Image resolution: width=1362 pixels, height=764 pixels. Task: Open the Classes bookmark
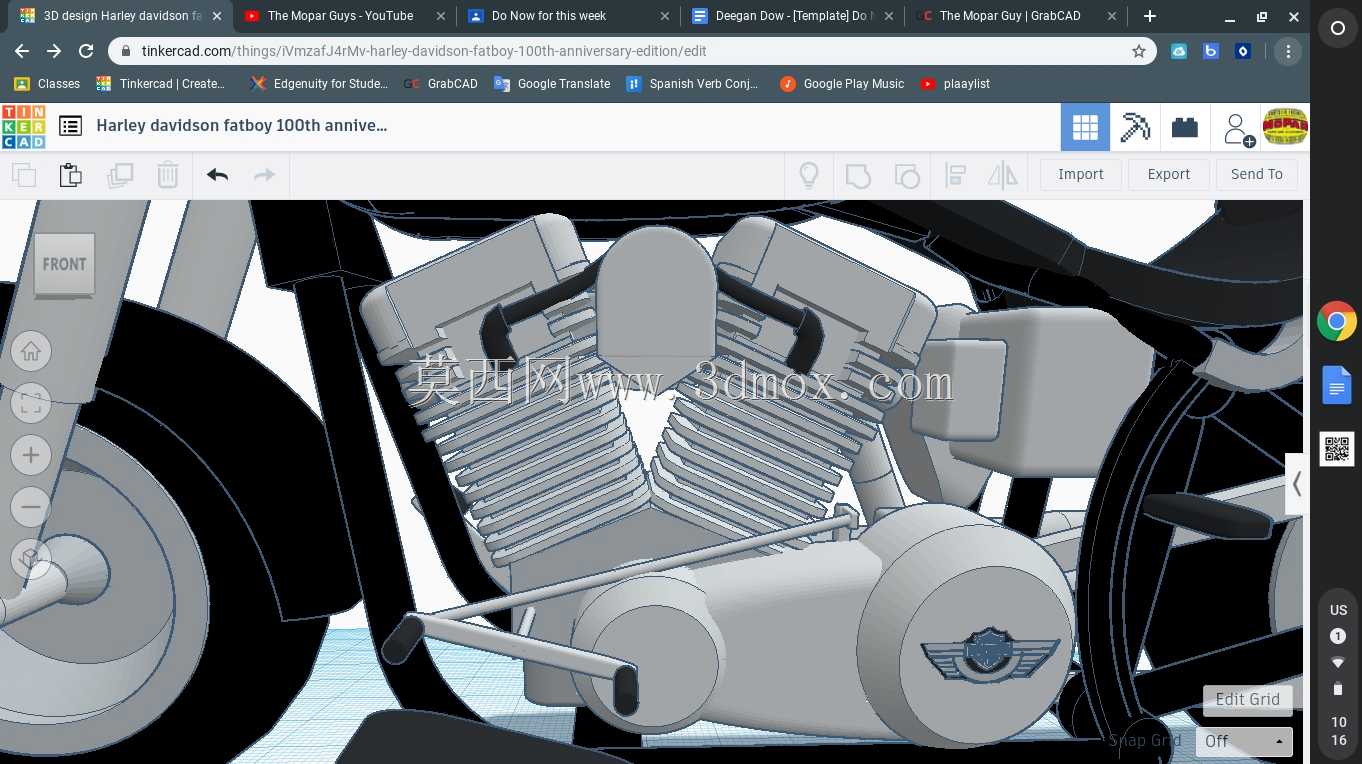pos(47,84)
